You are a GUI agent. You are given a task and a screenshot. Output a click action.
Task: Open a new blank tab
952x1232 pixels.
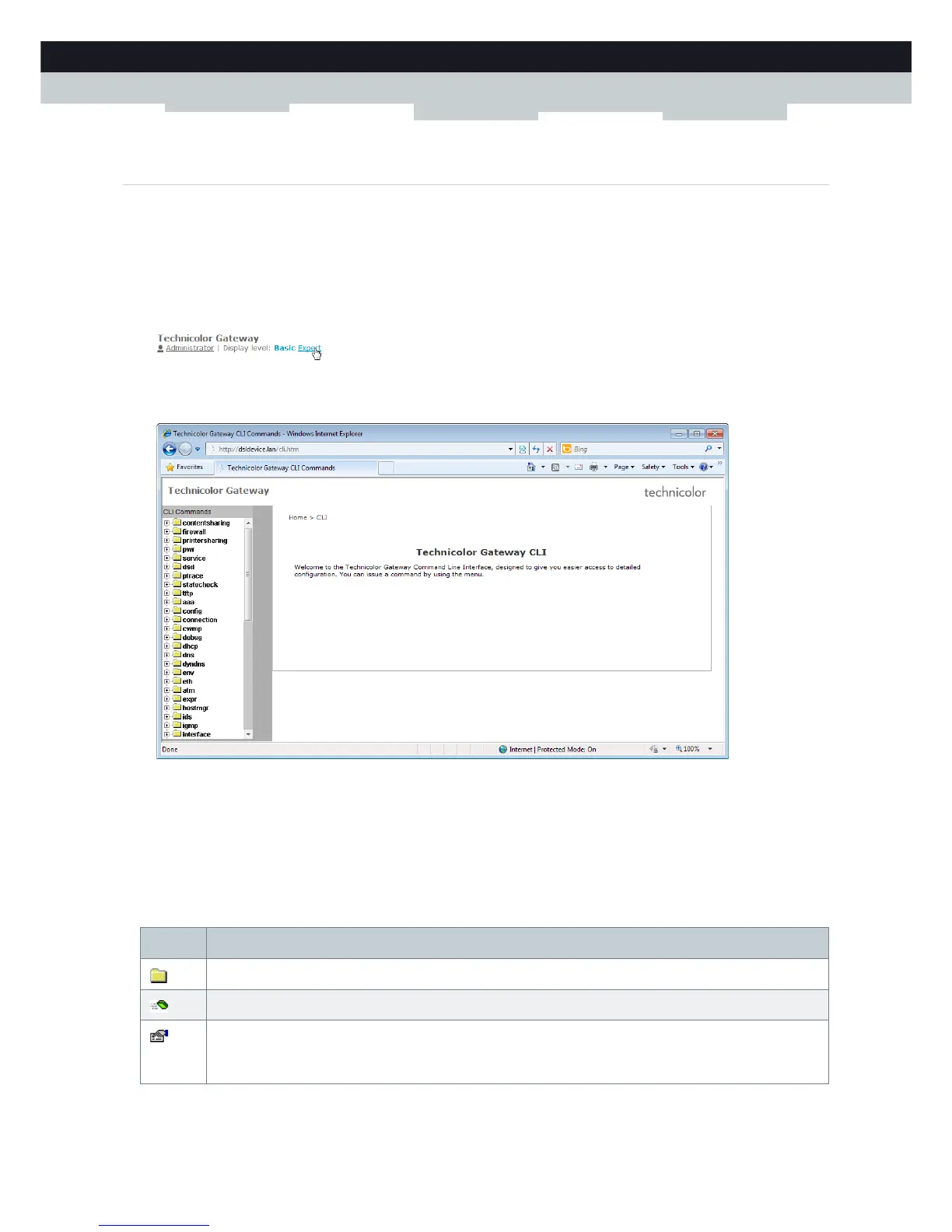click(386, 467)
